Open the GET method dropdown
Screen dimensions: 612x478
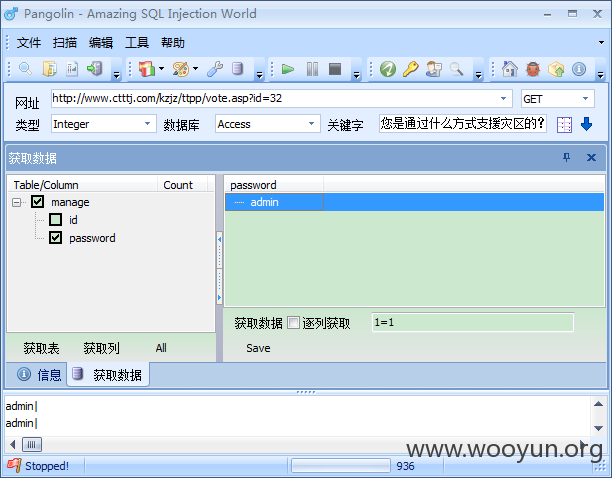click(585, 99)
